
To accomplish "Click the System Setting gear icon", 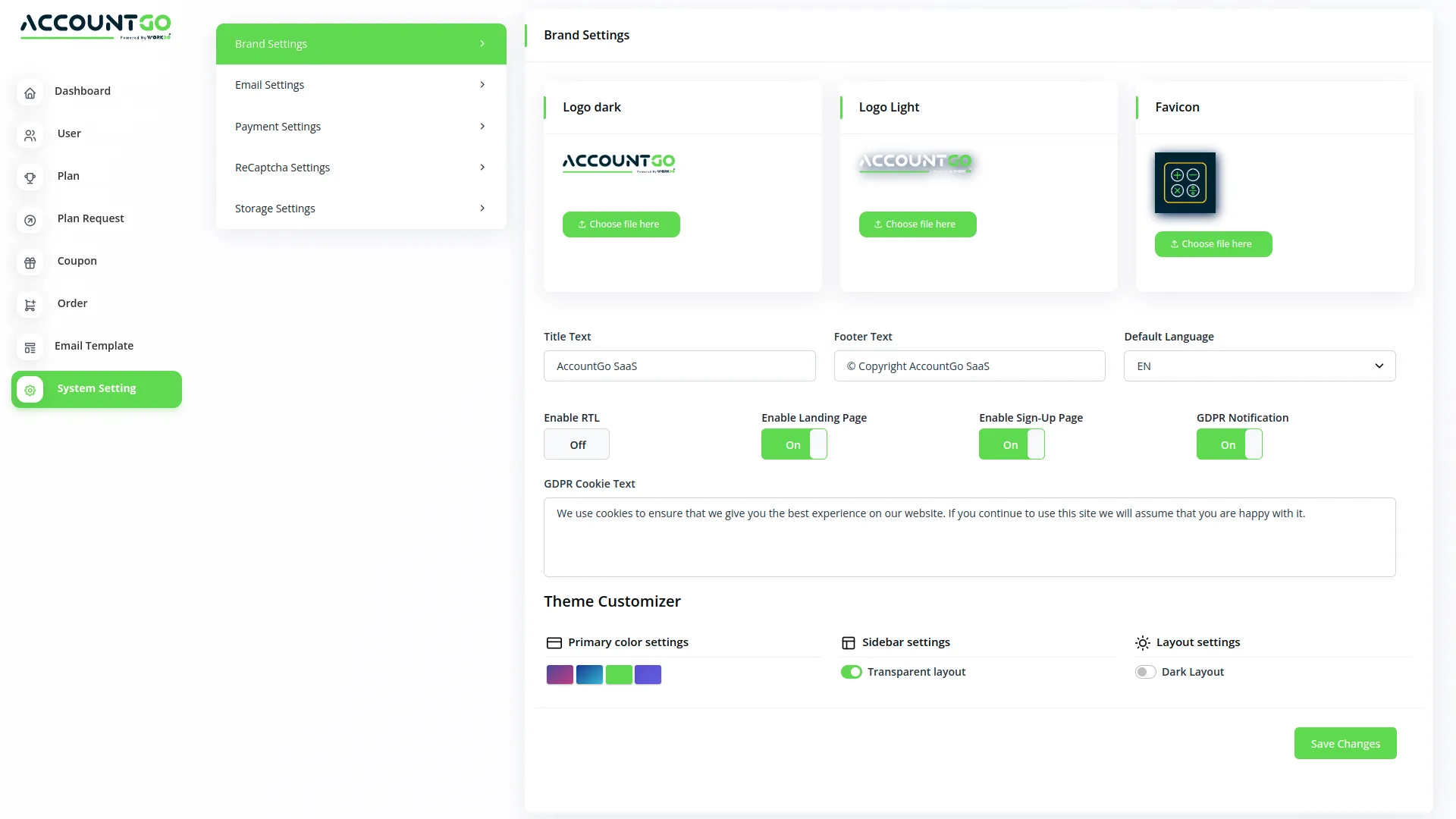I will tap(30, 390).
